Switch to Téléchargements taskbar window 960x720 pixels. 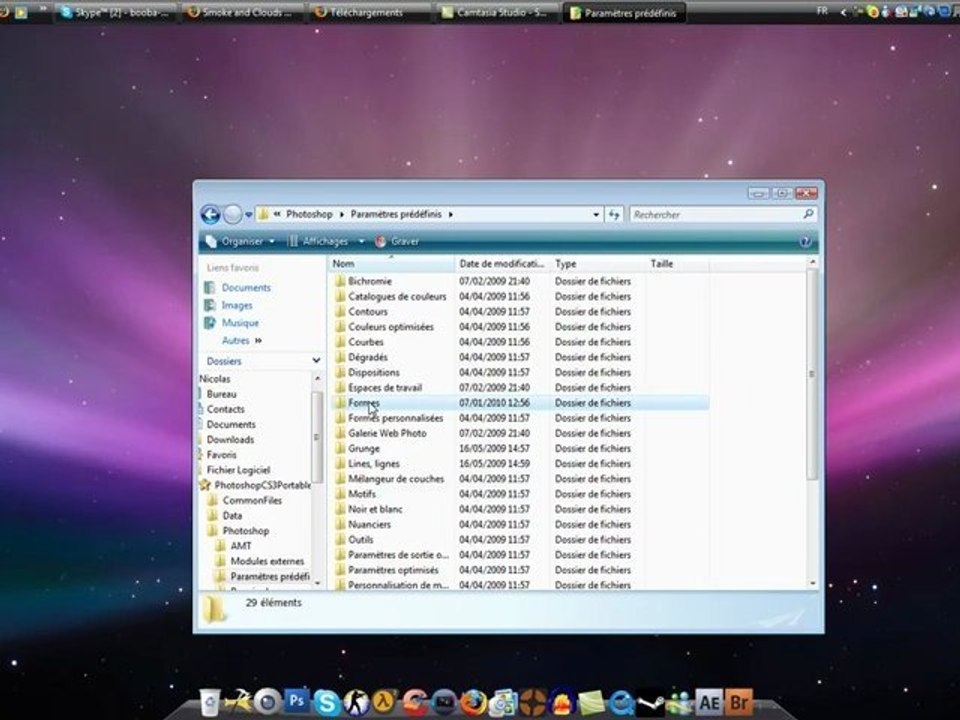(370, 12)
